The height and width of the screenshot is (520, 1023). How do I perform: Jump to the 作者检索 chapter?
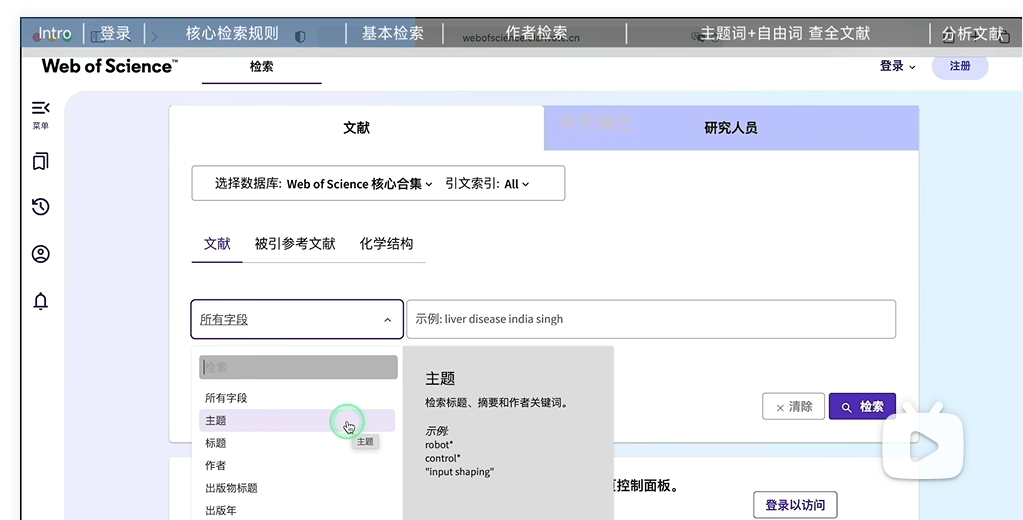536,33
